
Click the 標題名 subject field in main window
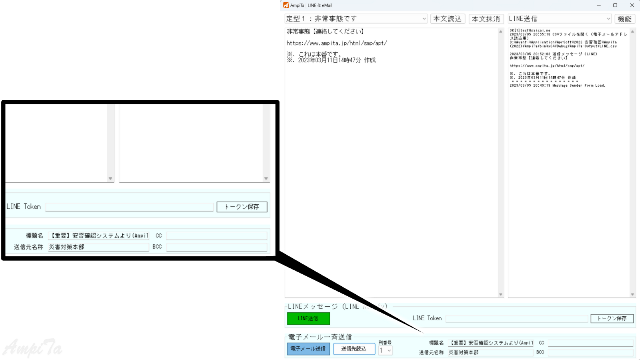[x=491, y=343]
